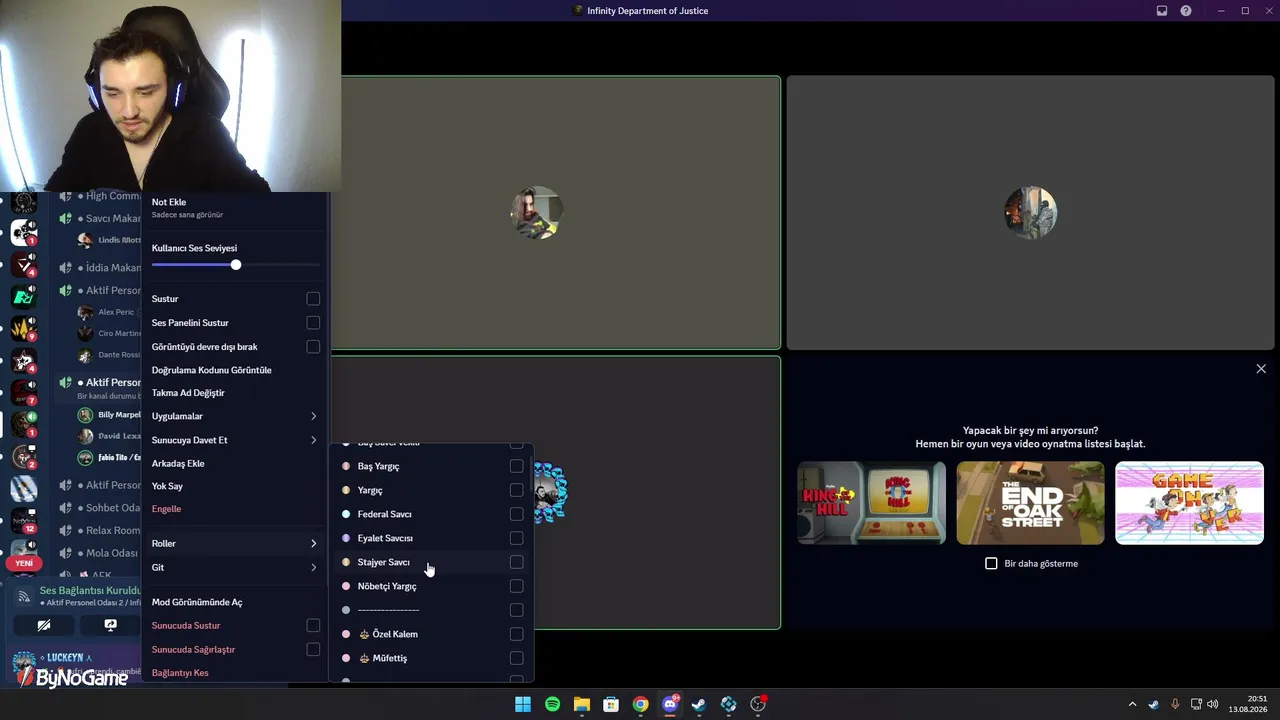The width and height of the screenshot is (1280, 720).
Task: Check the Yargıç role checkbox
Action: coord(516,490)
